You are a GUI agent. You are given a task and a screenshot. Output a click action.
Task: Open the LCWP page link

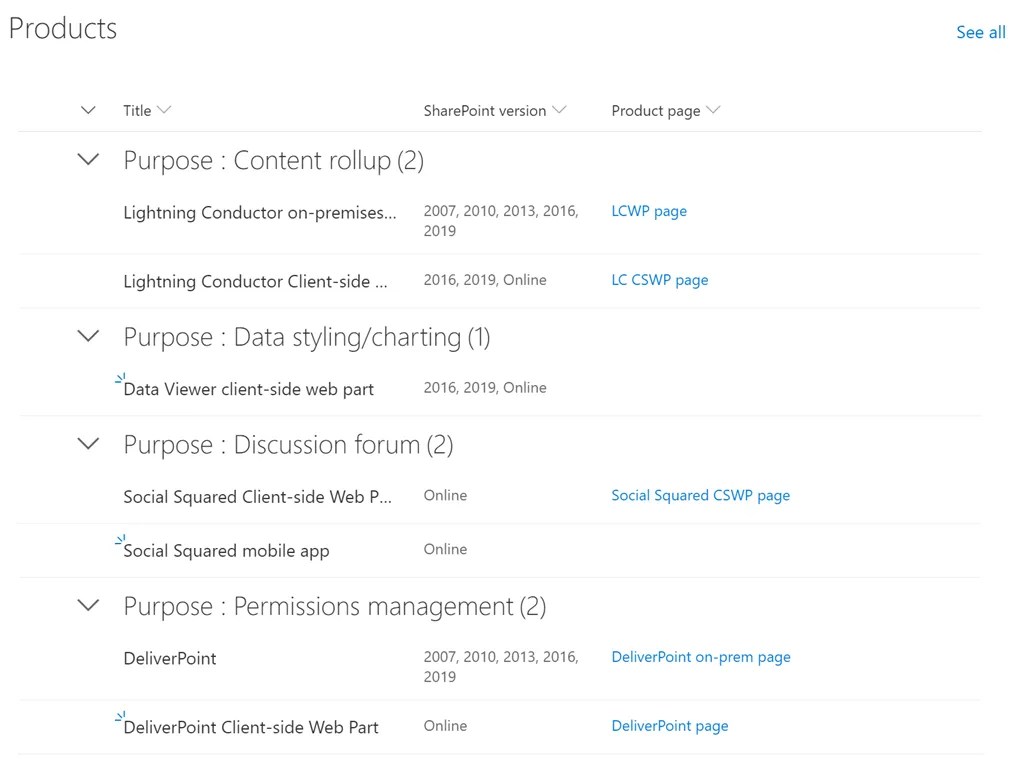pyautogui.click(x=649, y=211)
